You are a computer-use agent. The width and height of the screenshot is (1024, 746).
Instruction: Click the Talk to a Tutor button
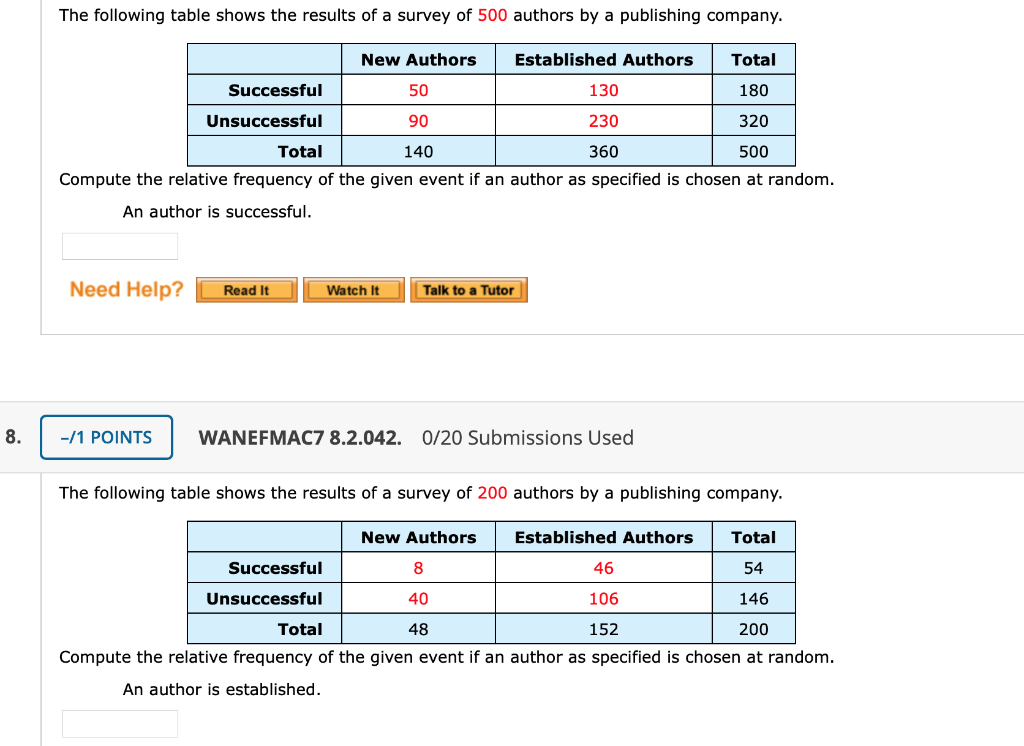pos(468,290)
